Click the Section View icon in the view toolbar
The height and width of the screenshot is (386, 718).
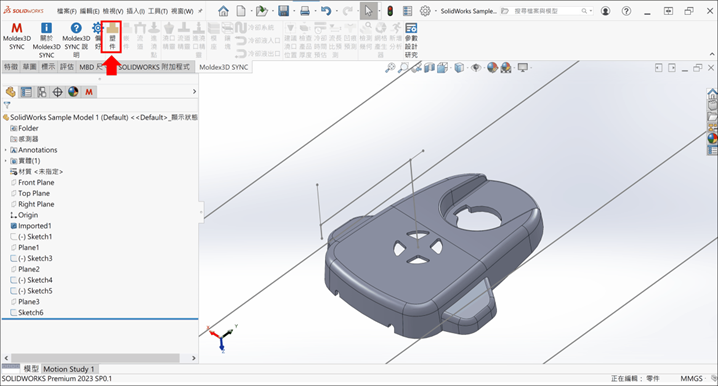[x=429, y=68]
